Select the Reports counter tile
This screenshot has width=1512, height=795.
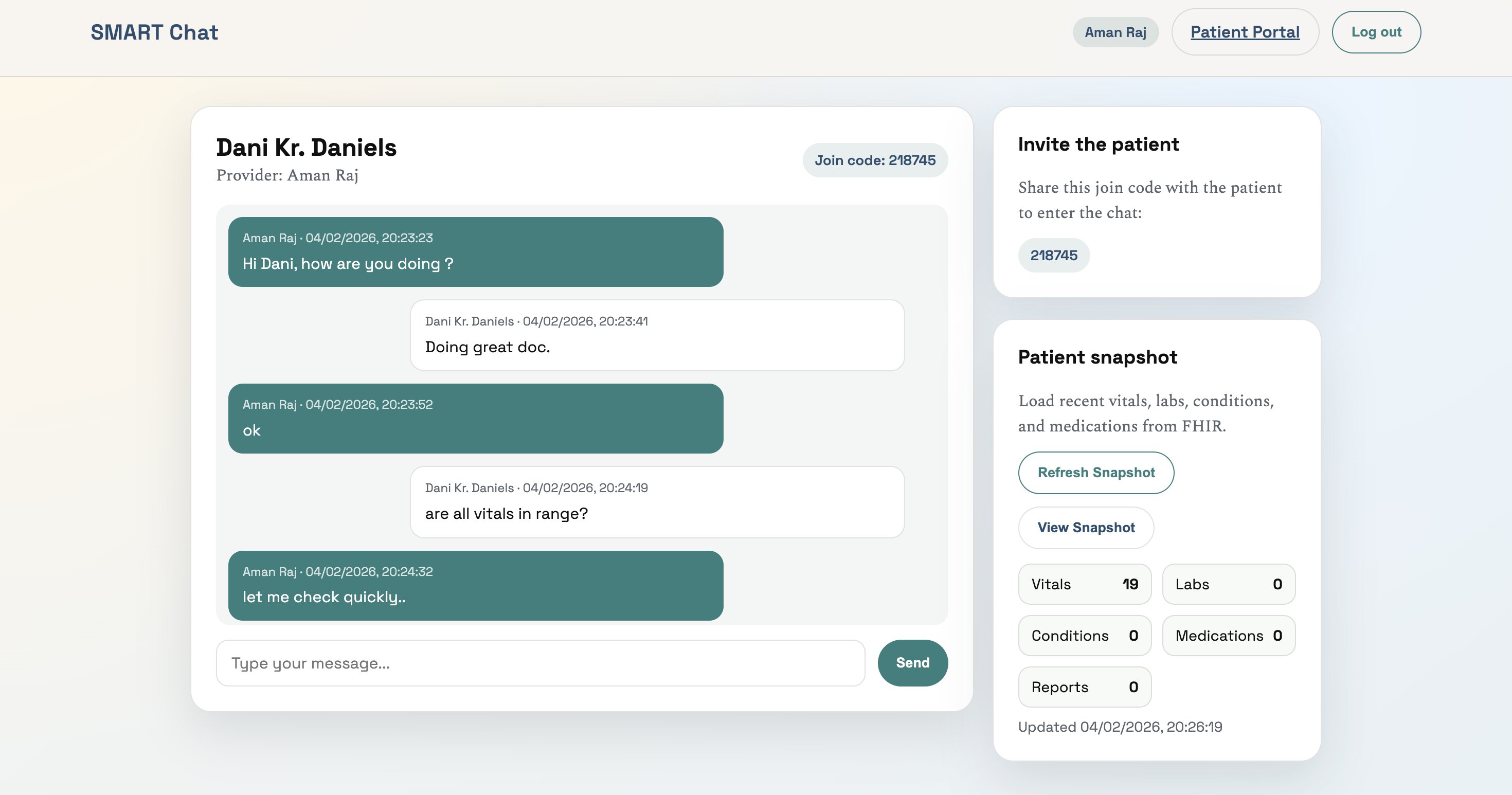1084,687
